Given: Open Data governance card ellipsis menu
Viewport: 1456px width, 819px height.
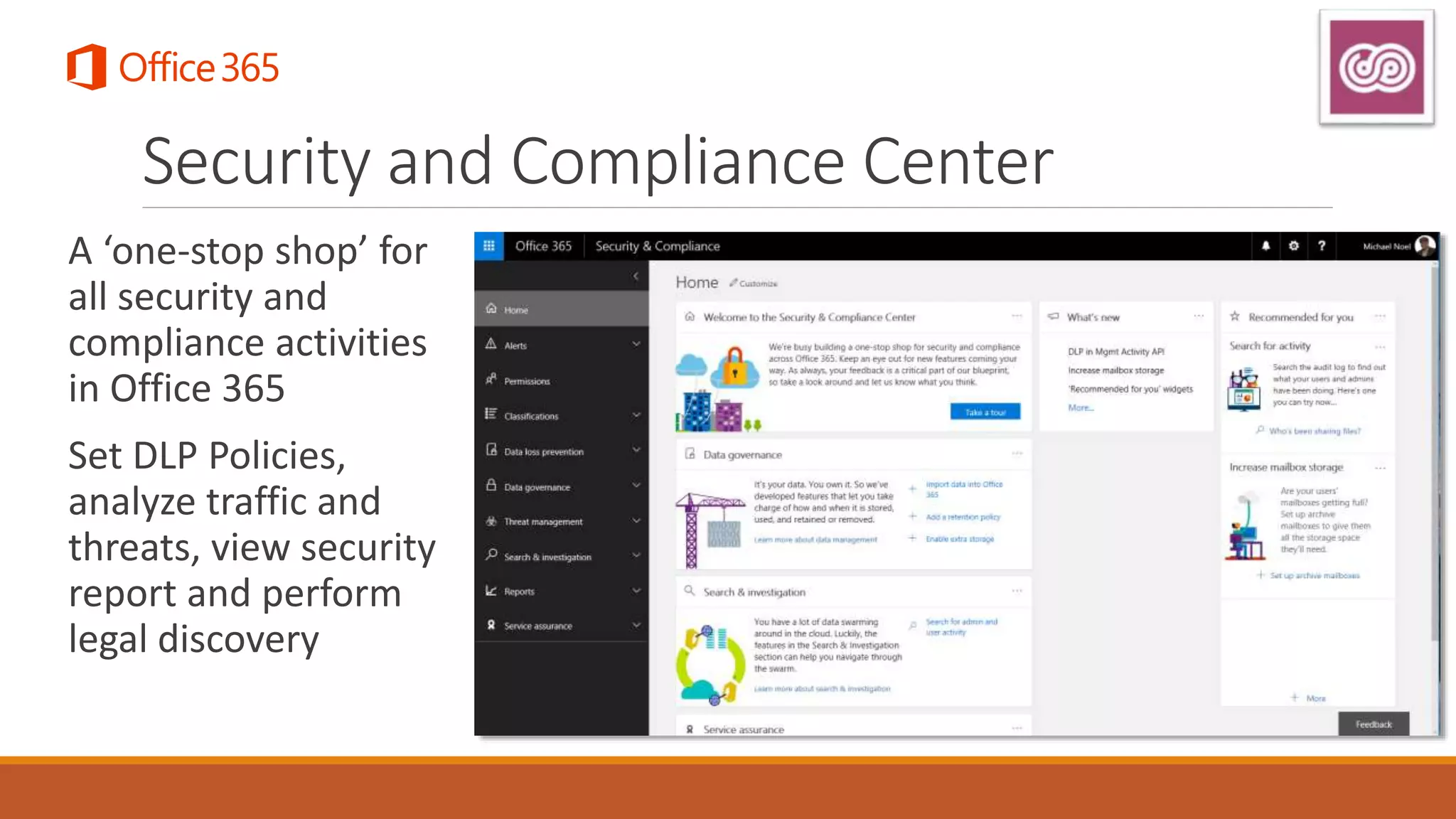Looking at the screenshot, I should 1017,454.
